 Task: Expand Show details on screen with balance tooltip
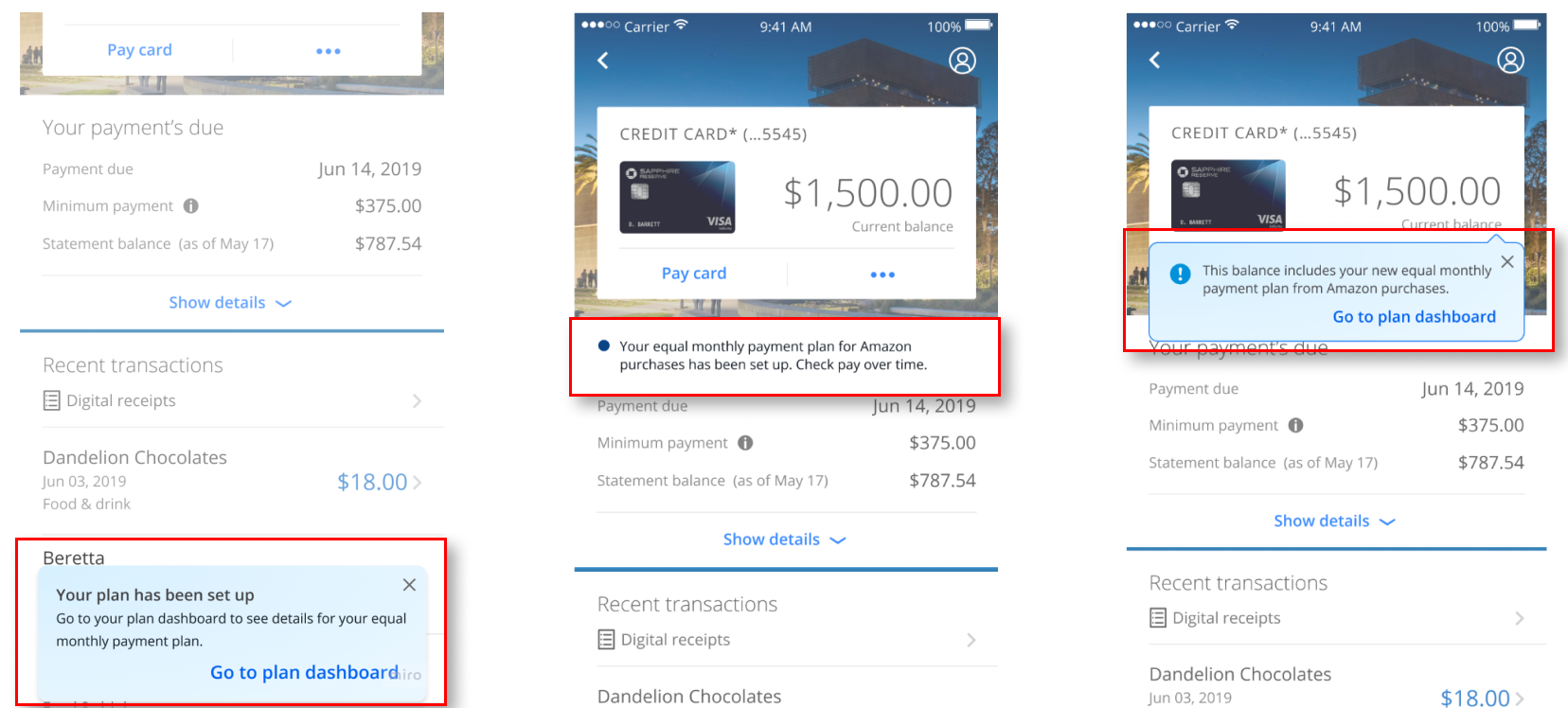tap(1334, 522)
